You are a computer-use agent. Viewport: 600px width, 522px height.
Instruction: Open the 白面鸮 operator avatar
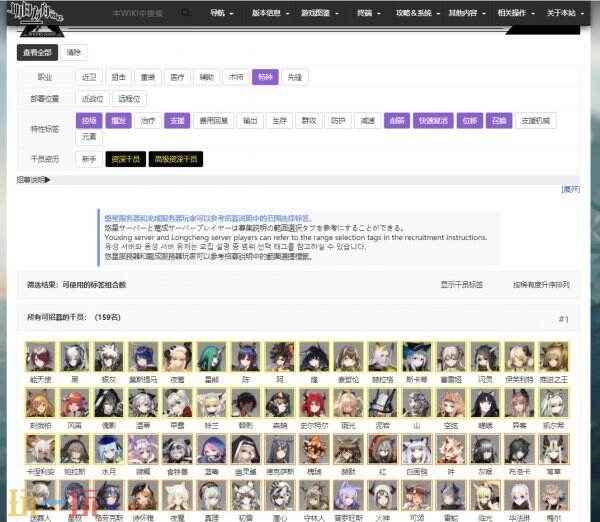pos(417,449)
